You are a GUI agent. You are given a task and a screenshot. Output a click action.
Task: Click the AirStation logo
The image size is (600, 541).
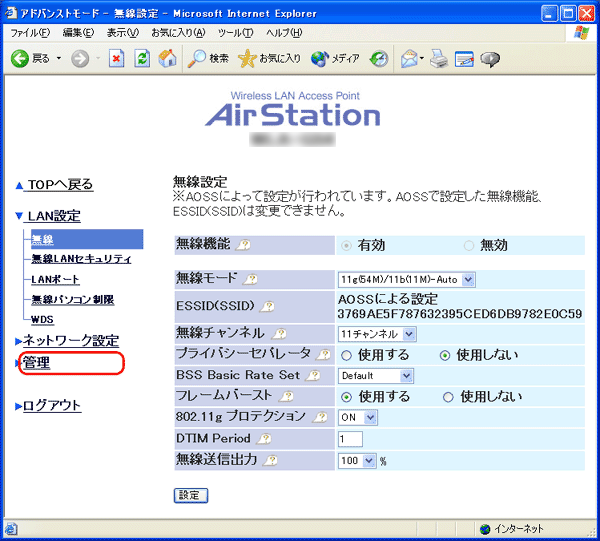pos(293,114)
